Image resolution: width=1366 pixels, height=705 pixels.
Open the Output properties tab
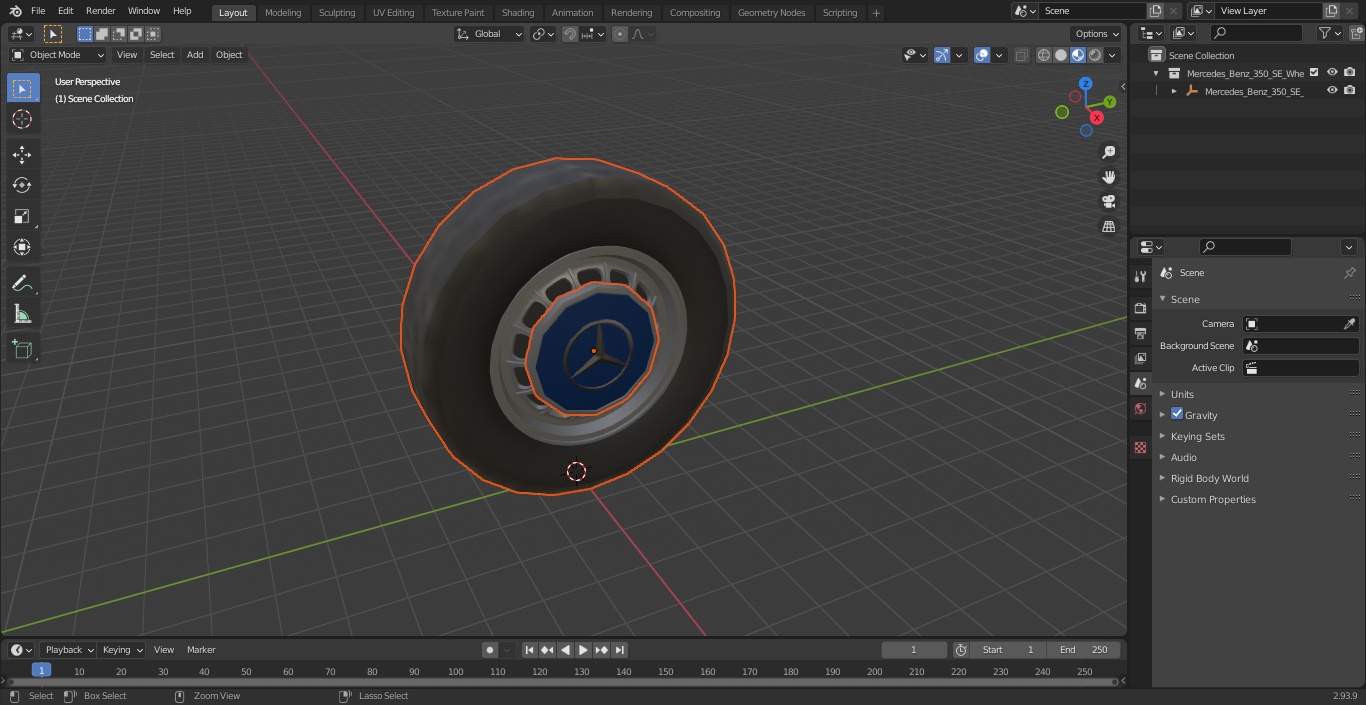(1140, 333)
